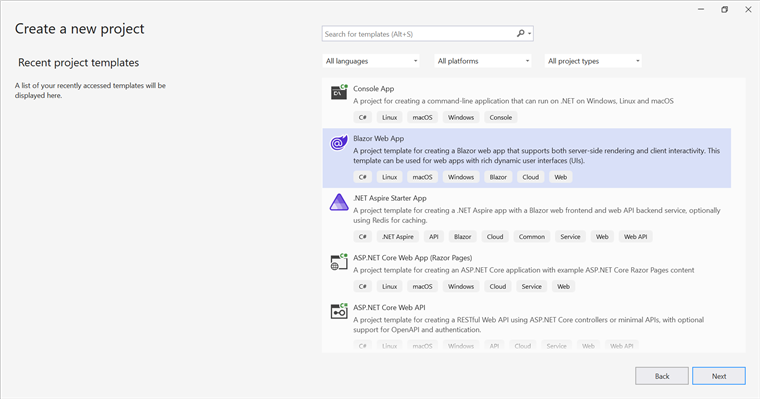Viewport: 760px width, 399px height.
Task: Select the ASP.NET Core Web App Razor Pages icon
Action: click(x=339, y=262)
